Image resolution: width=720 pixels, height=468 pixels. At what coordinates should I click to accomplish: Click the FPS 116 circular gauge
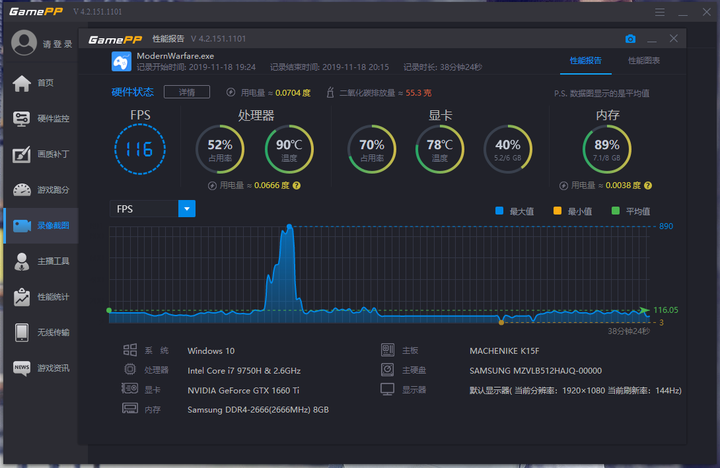(140, 149)
